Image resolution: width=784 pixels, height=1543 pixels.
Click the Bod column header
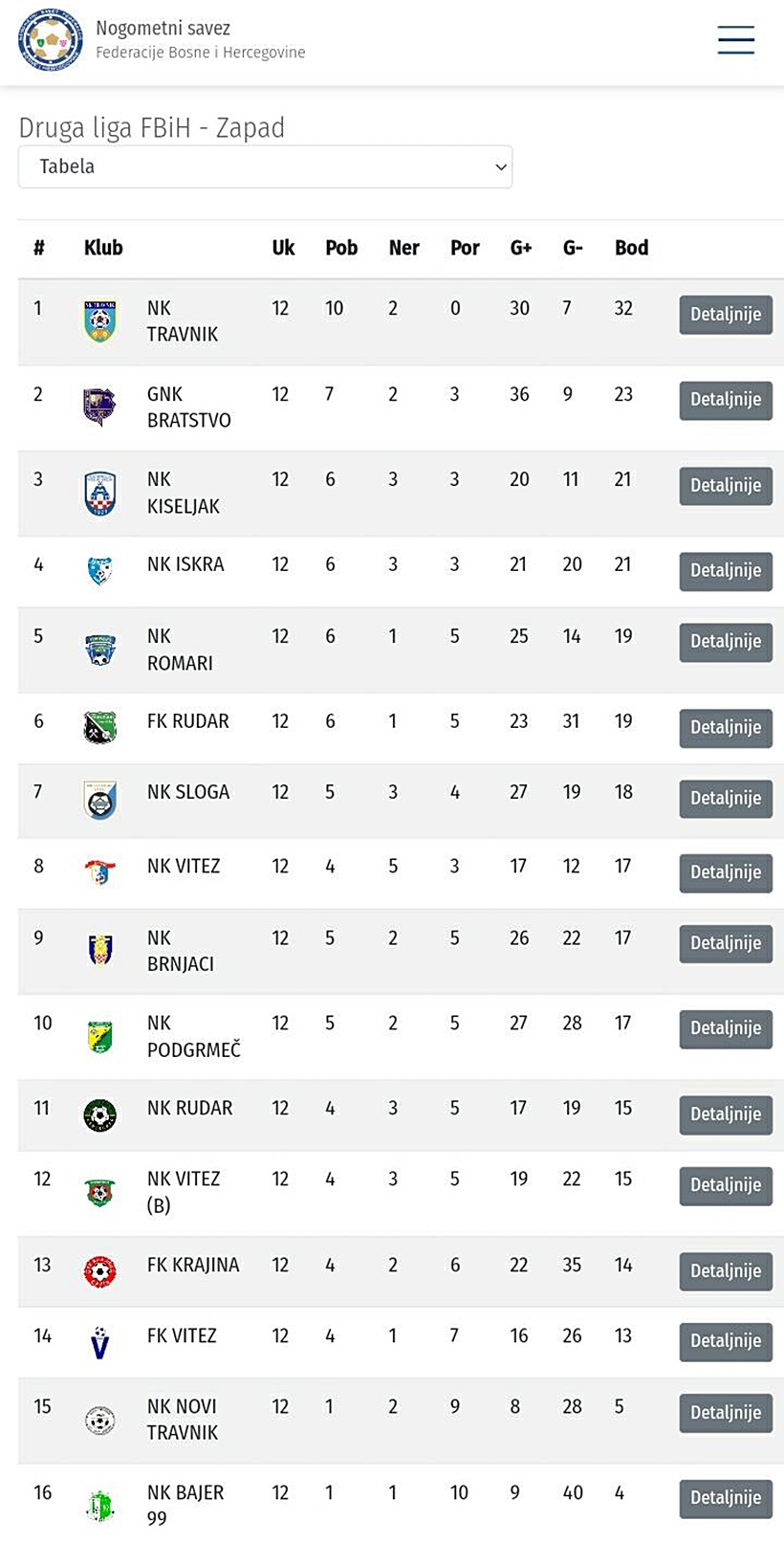(631, 248)
